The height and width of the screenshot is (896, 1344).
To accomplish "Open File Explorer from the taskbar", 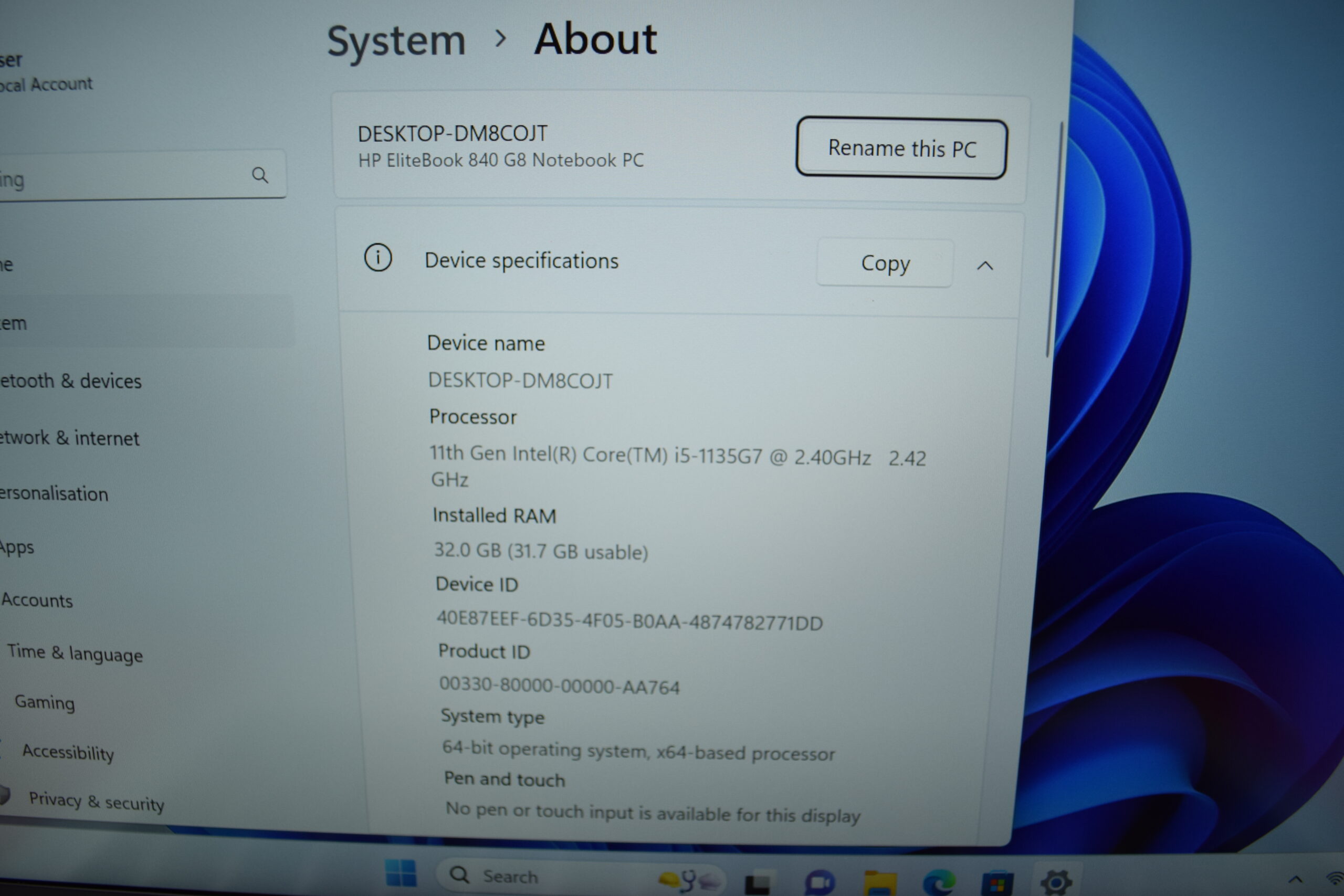I will point(880,883).
